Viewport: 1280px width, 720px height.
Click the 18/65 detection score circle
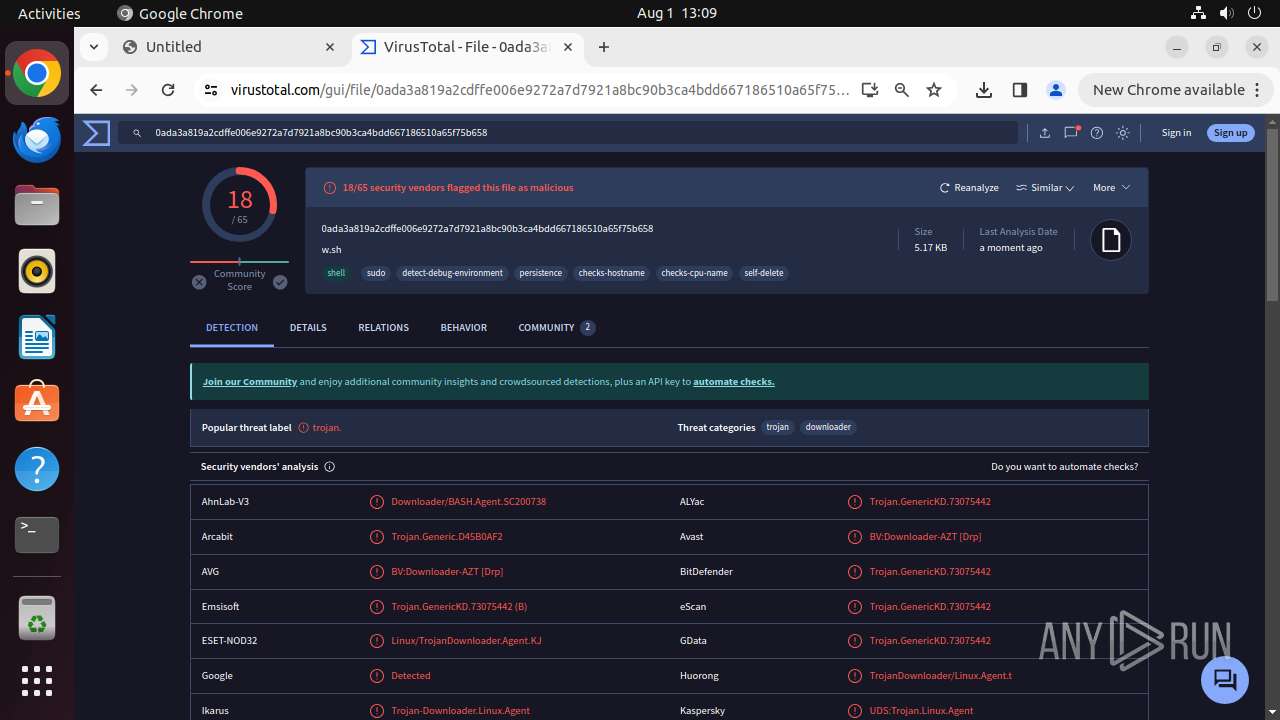click(x=240, y=204)
